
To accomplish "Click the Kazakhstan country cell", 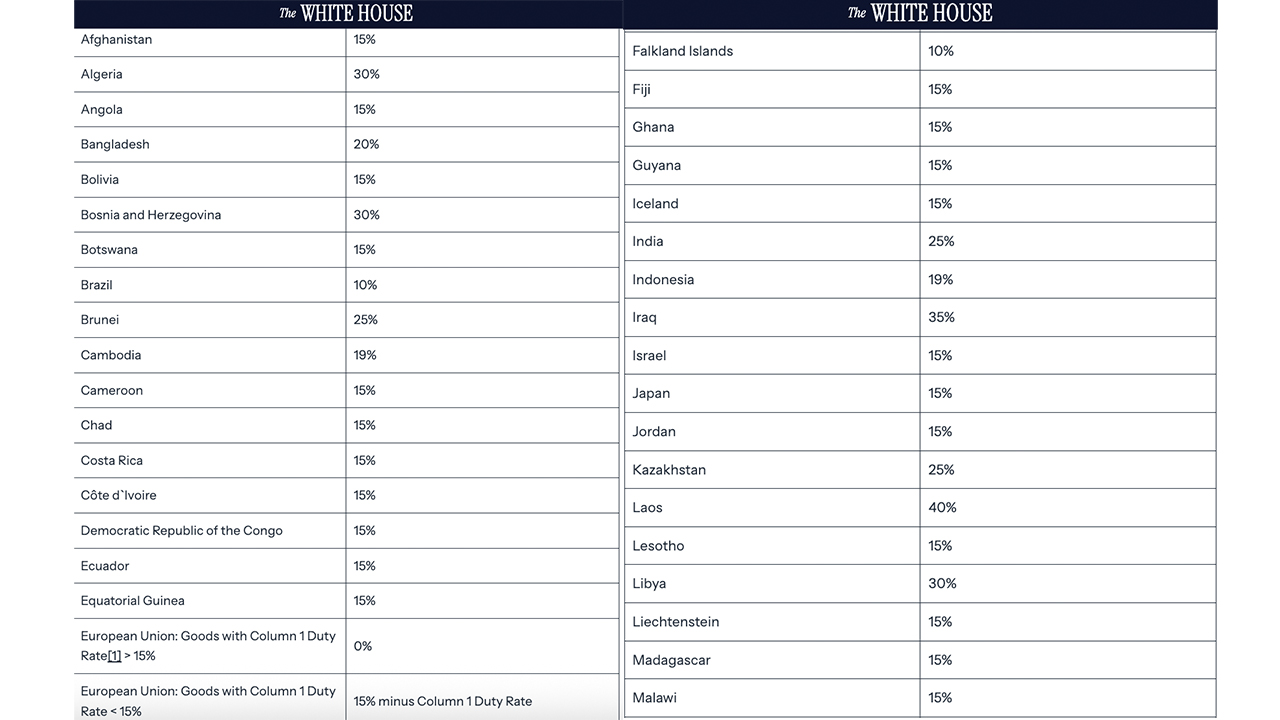I will pyautogui.click(x=669, y=470).
